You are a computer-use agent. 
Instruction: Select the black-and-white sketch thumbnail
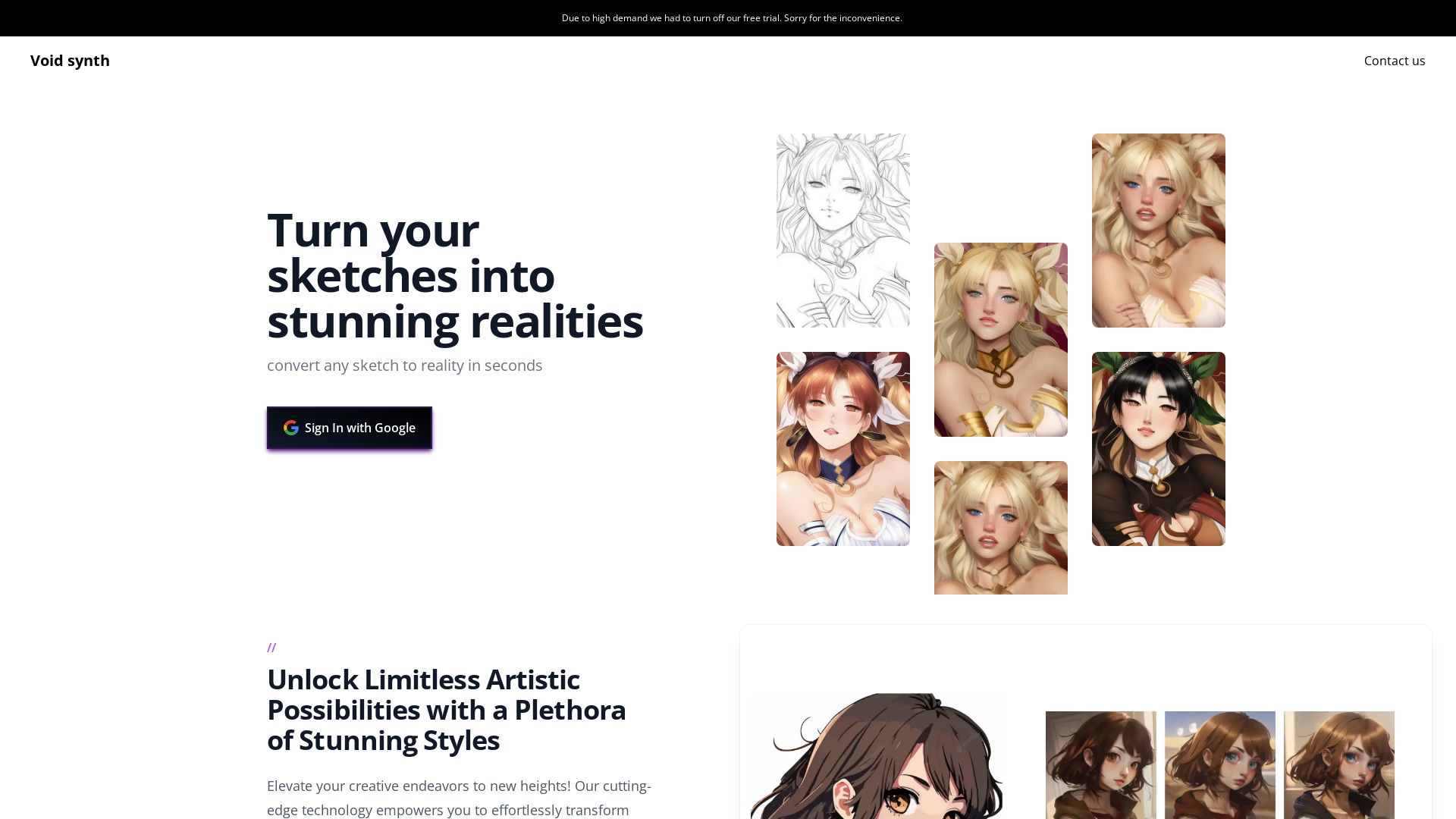click(x=843, y=231)
